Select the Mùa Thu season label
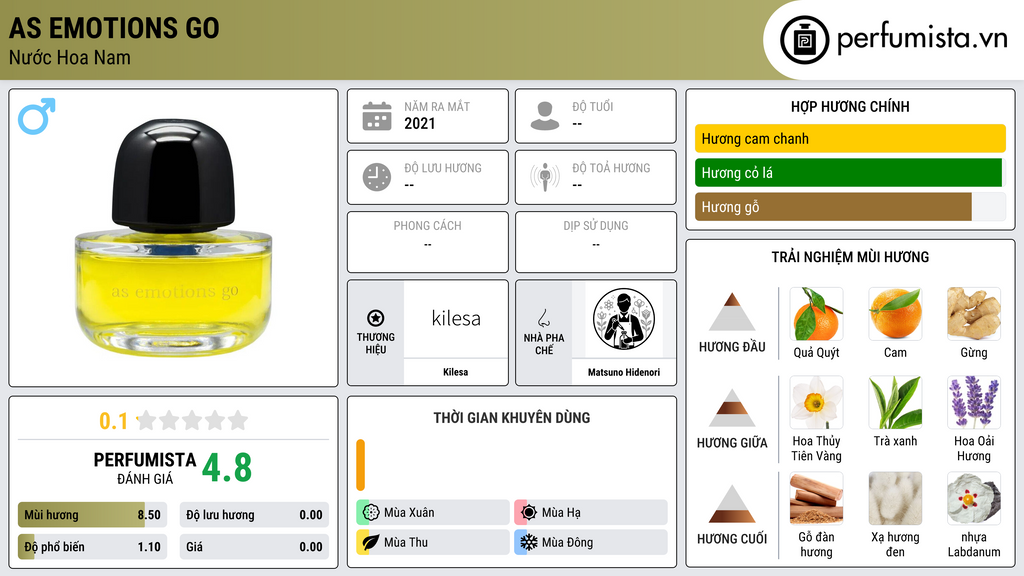This screenshot has width=1024, height=576. point(406,543)
